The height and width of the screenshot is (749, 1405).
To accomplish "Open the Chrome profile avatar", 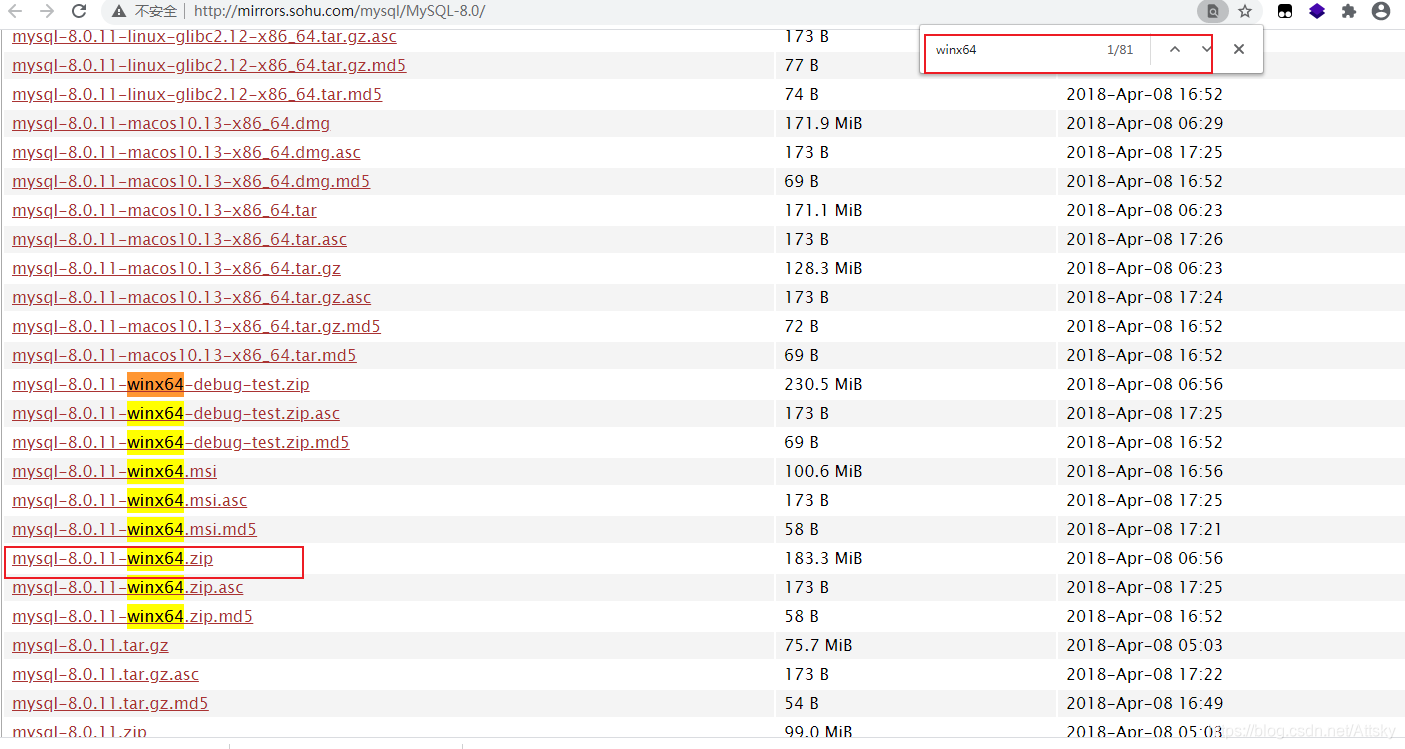I will 1381,12.
